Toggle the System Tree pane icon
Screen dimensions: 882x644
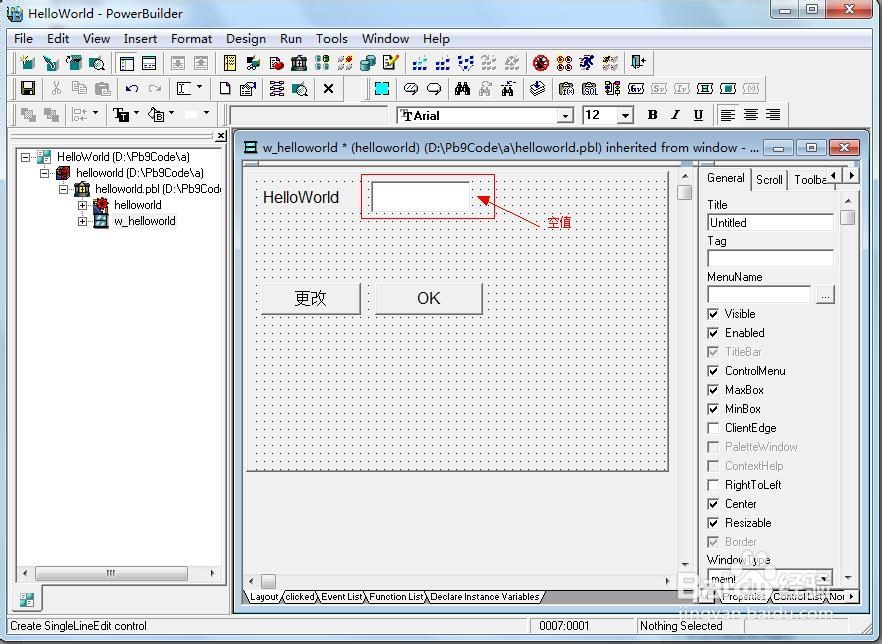[127, 62]
